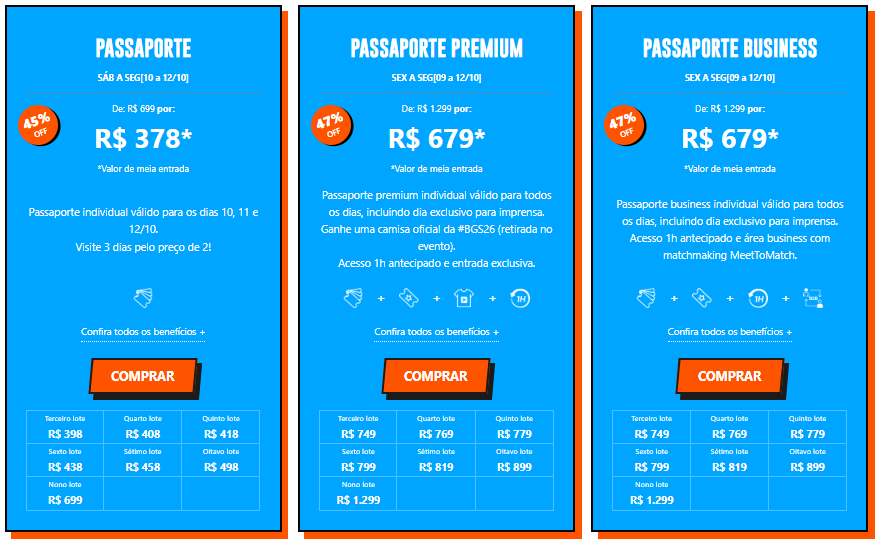Click the 47% OFF badge on Passaporte Business
Viewport: 878px width, 540px height.
click(626, 126)
